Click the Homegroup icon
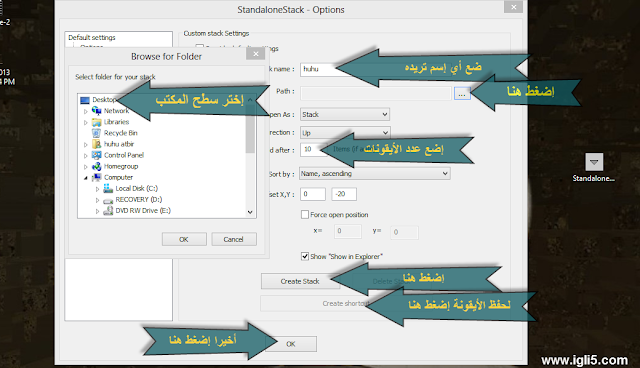 coord(97,166)
